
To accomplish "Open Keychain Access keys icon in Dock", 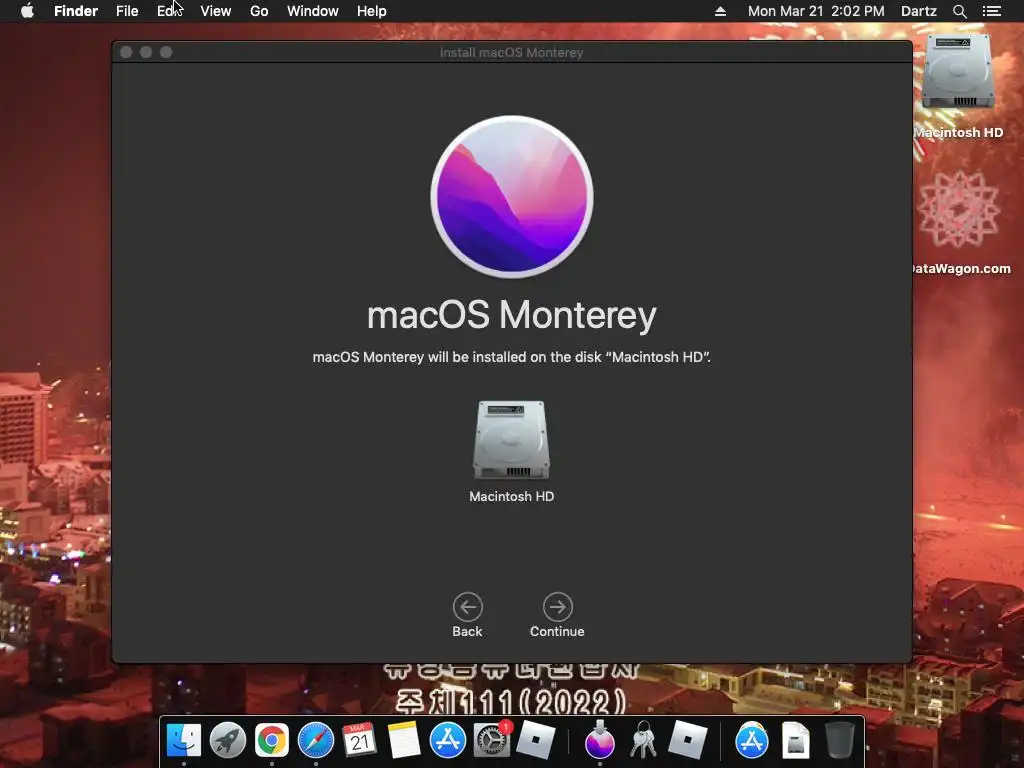I will (x=643, y=740).
